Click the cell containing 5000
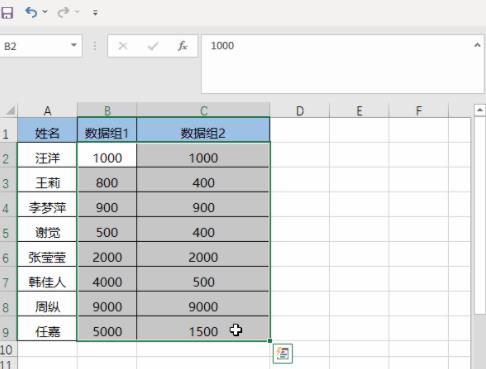This screenshot has width=486, height=369. tap(107, 329)
